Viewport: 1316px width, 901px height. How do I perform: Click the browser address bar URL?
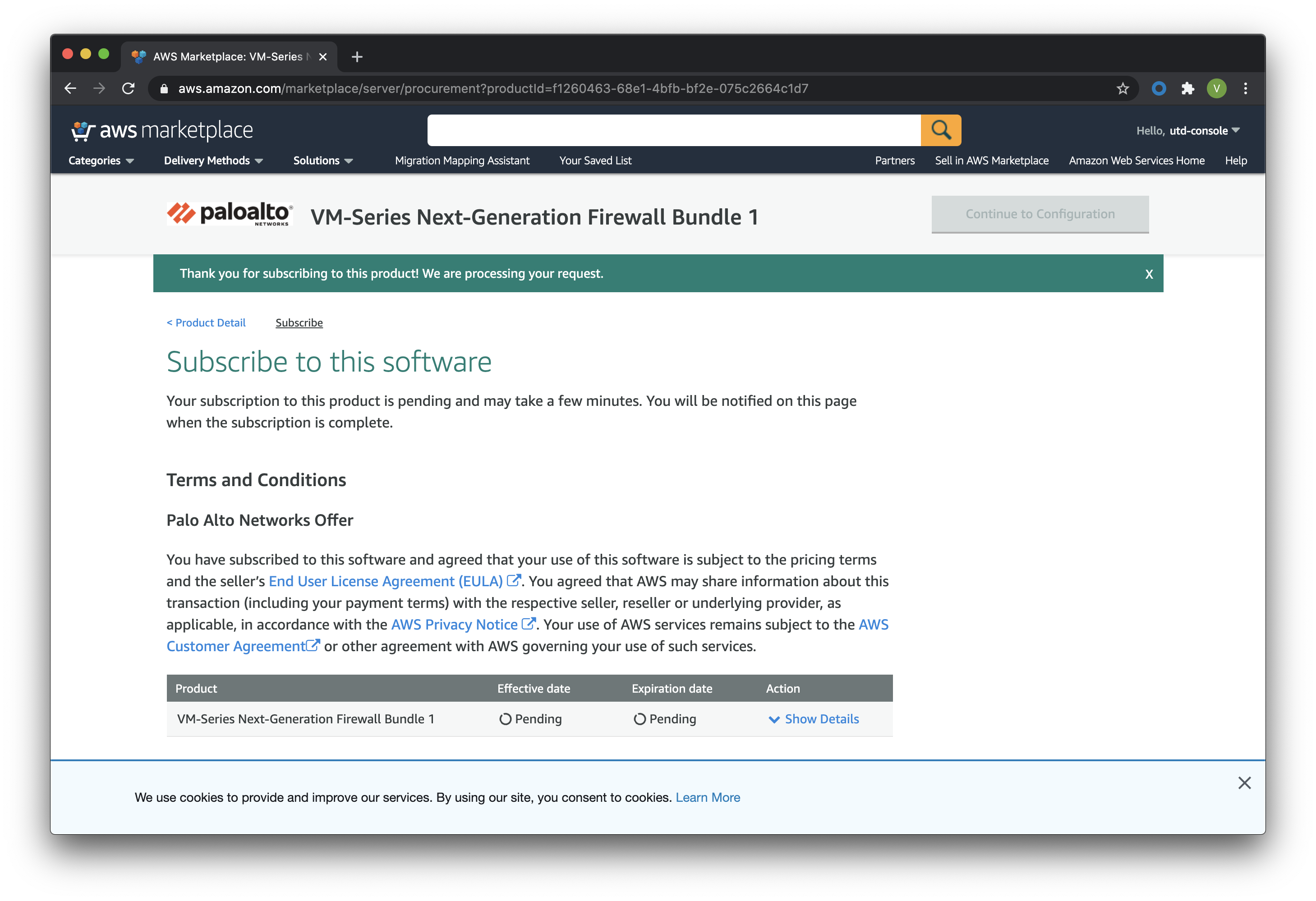pos(492,89)
